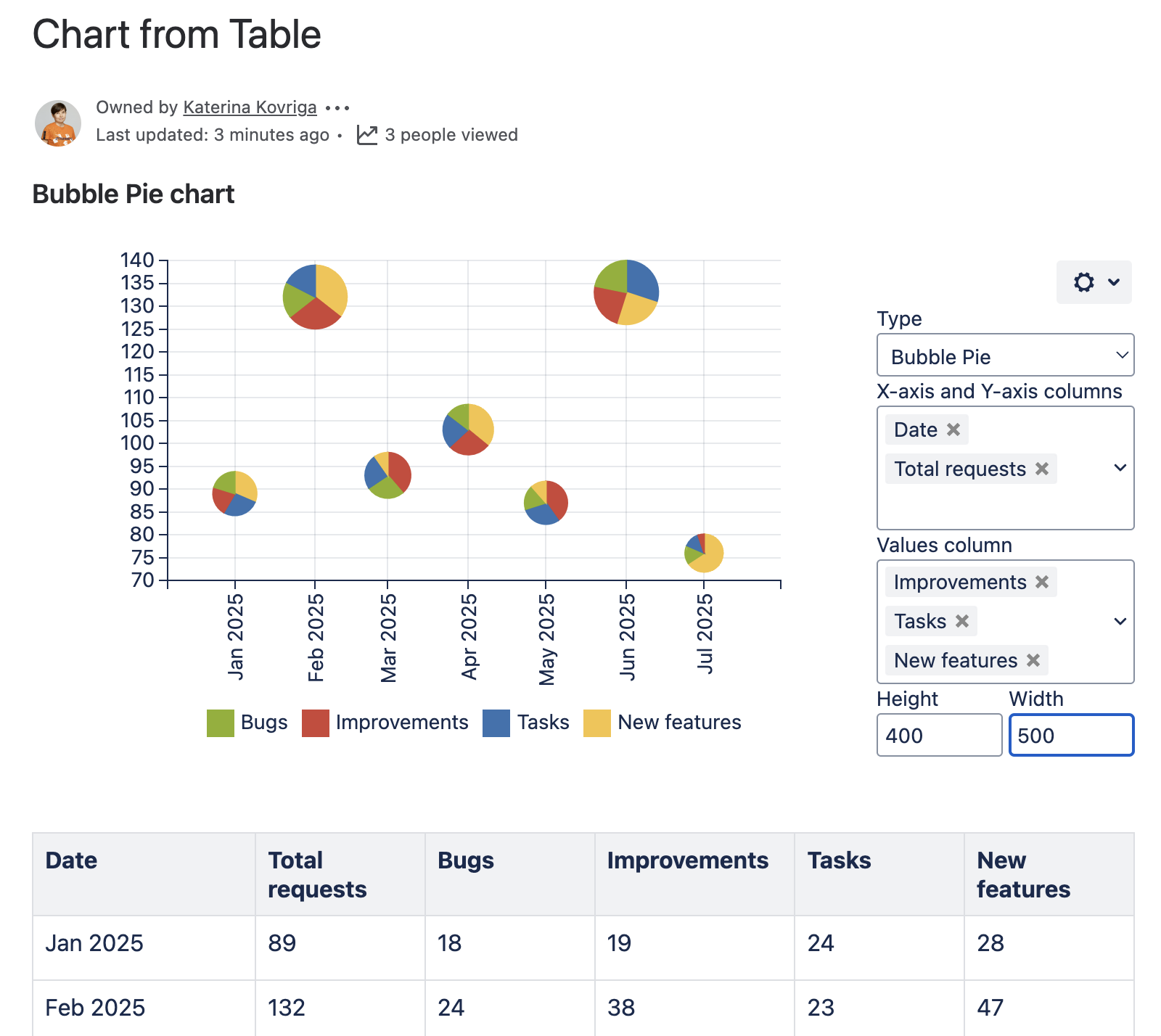Click the Height input field
1161x1036 pixels.
click(939, 735)
